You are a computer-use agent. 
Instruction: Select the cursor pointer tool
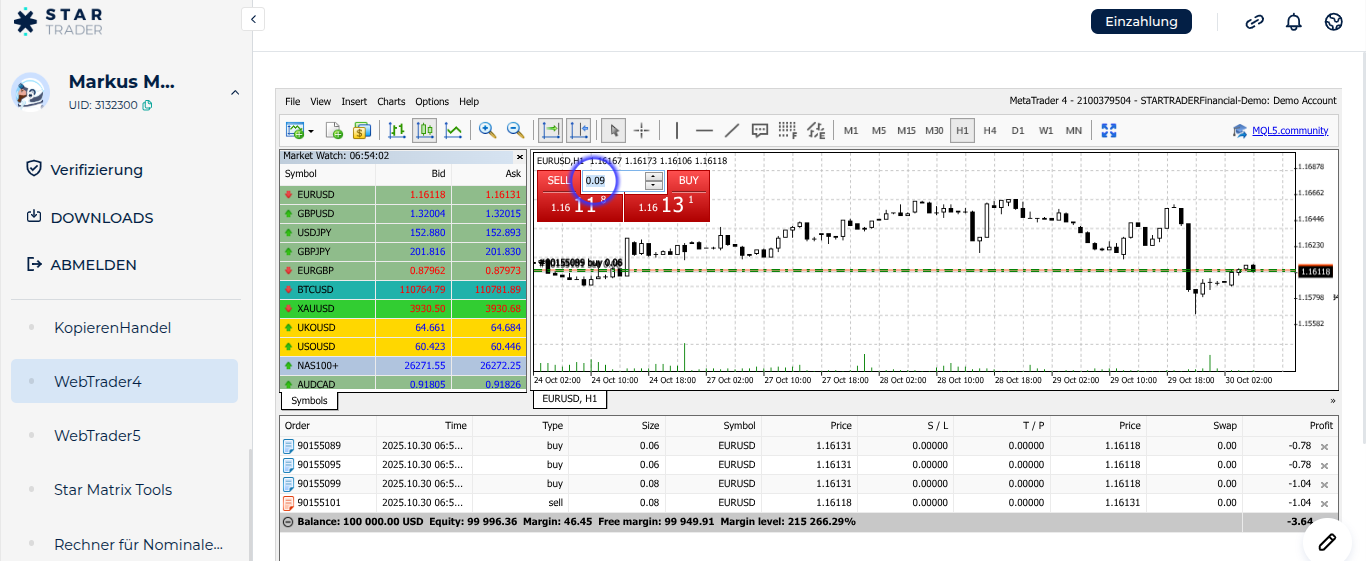(x=614, y=130)
